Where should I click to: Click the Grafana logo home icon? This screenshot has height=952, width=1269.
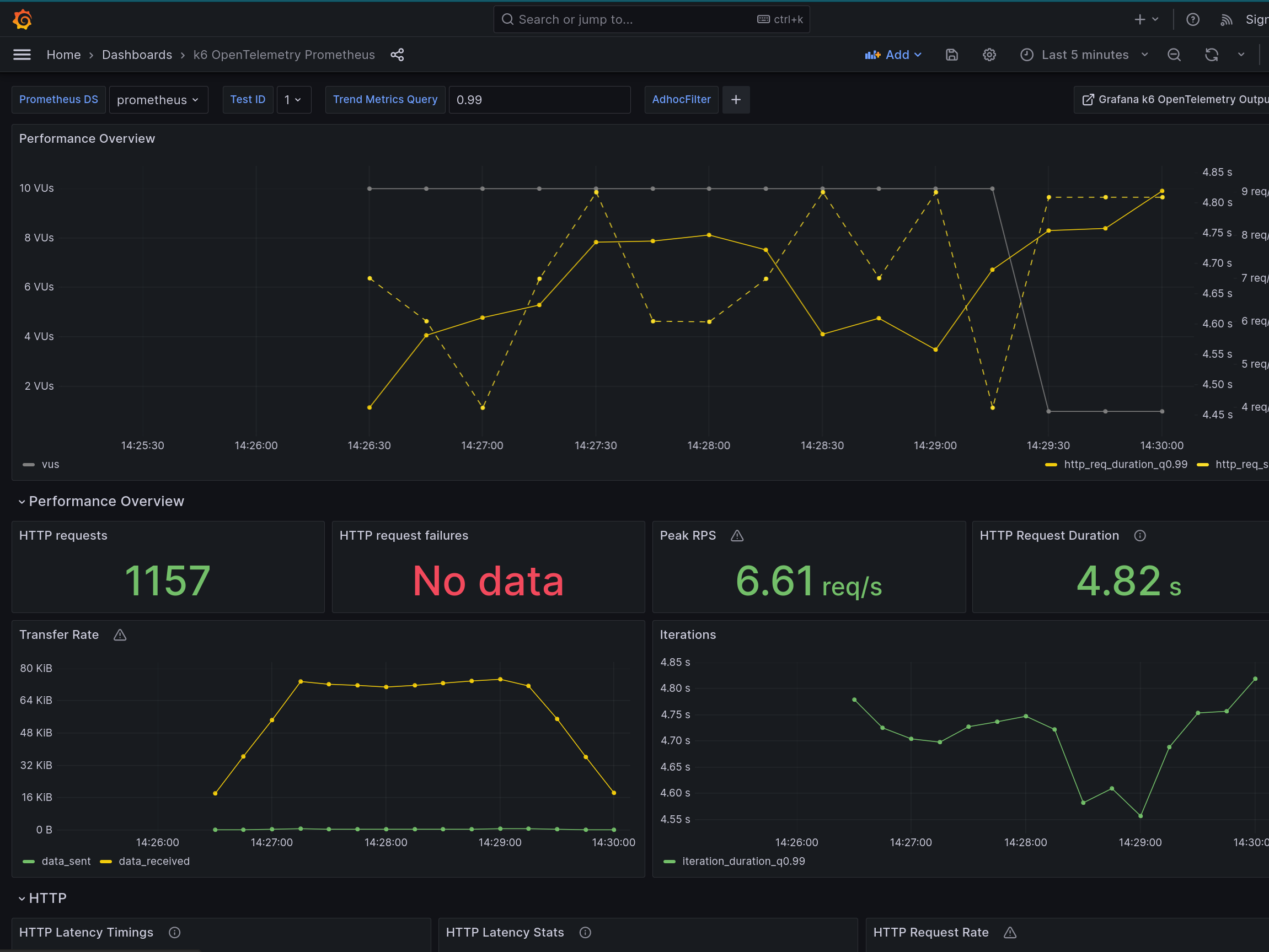click(23, 19)
